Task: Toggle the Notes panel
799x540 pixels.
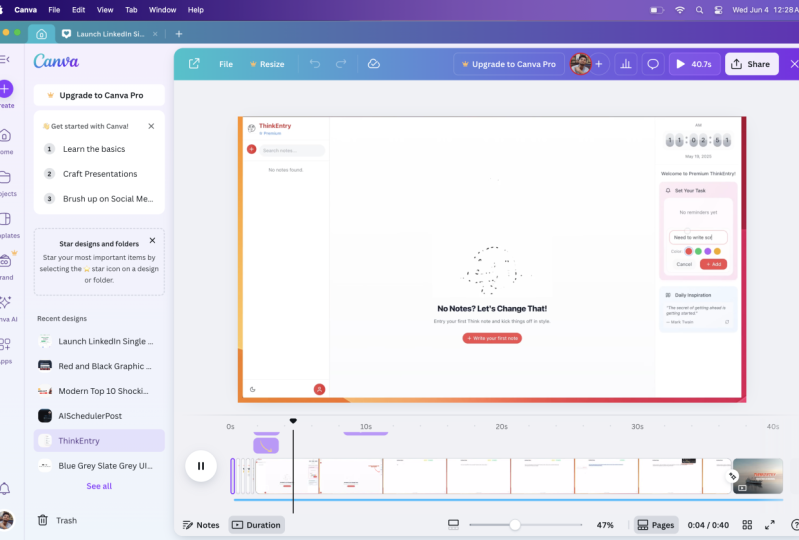Action: click(201, 525)
